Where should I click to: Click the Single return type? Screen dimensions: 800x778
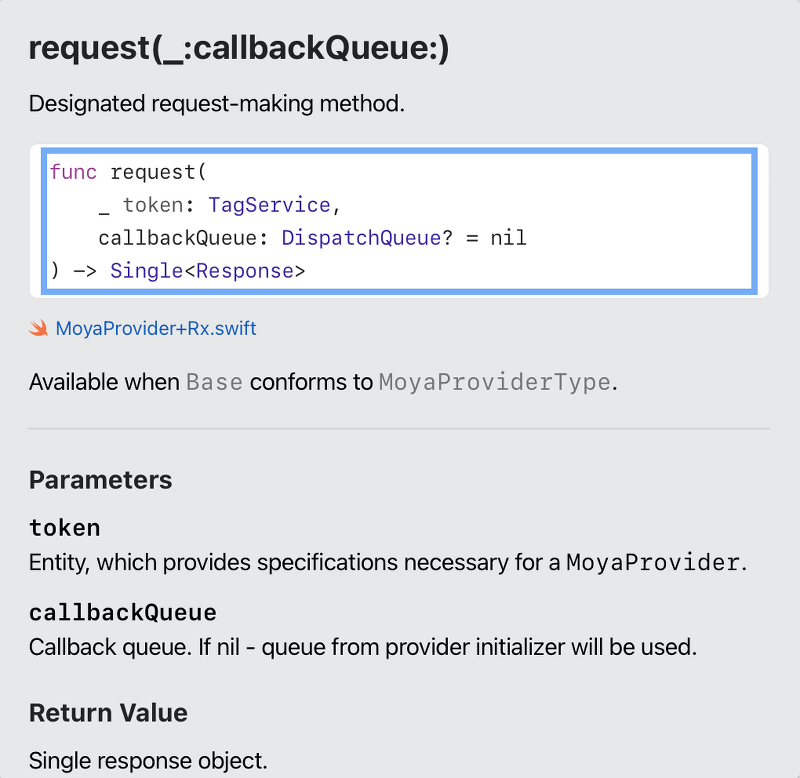pyautogui.click(x=147, y=271)
